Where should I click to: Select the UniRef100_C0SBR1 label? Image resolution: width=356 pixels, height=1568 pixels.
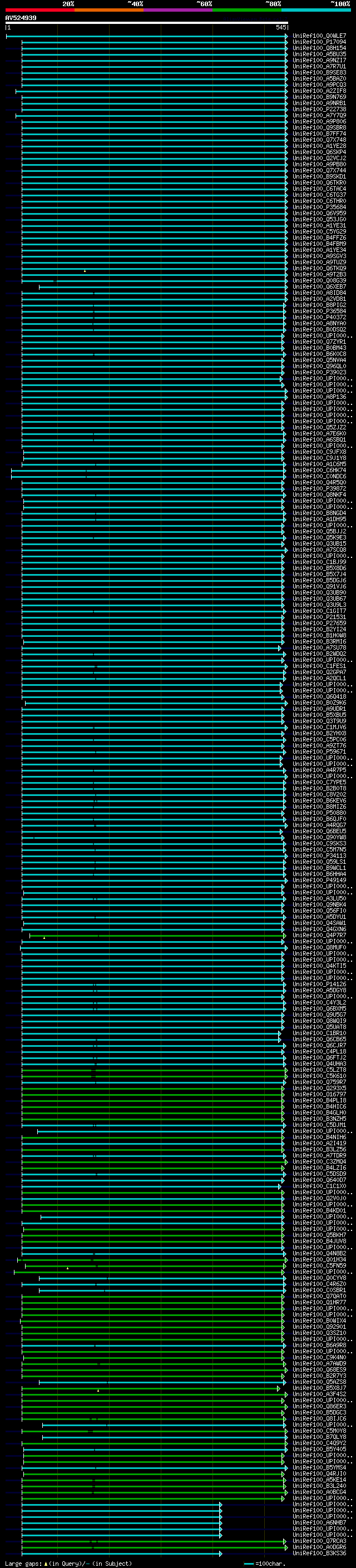[319, 1290]
